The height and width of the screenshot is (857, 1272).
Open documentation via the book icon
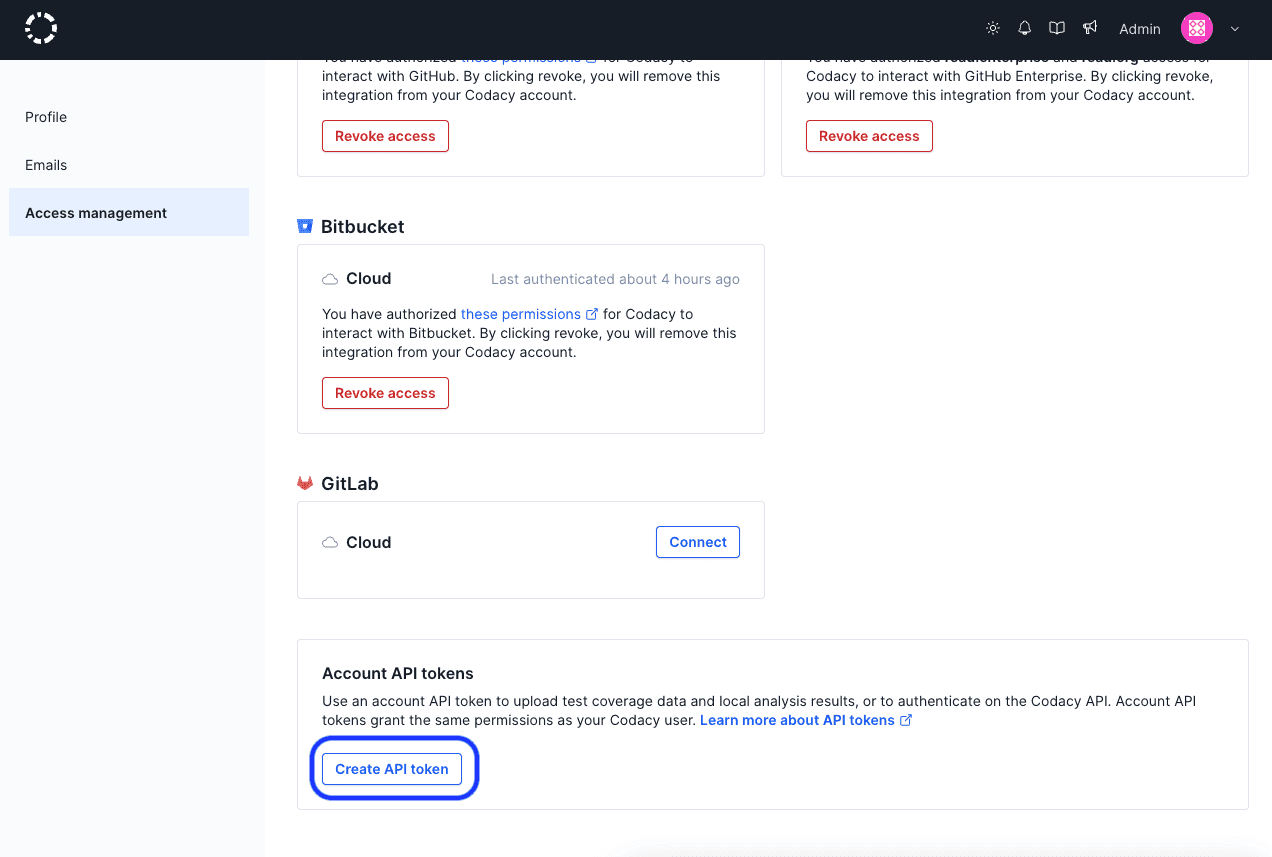(x=1057, y=28)
